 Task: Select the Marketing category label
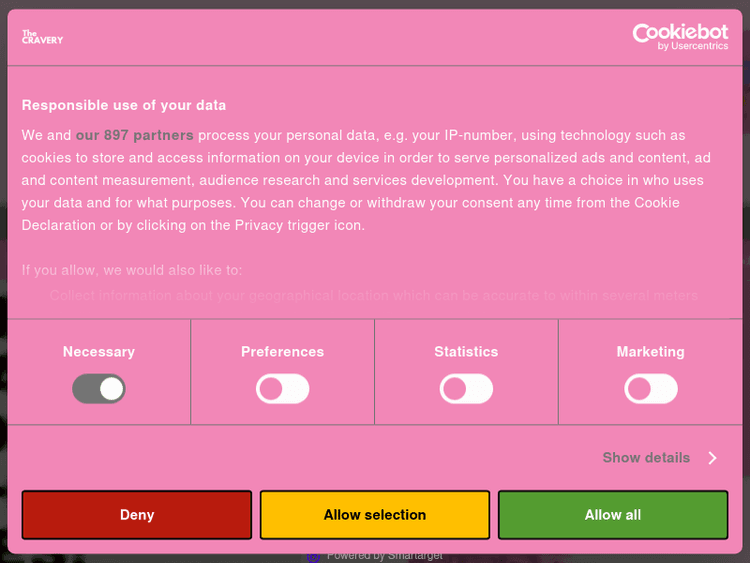coord(650,352)
